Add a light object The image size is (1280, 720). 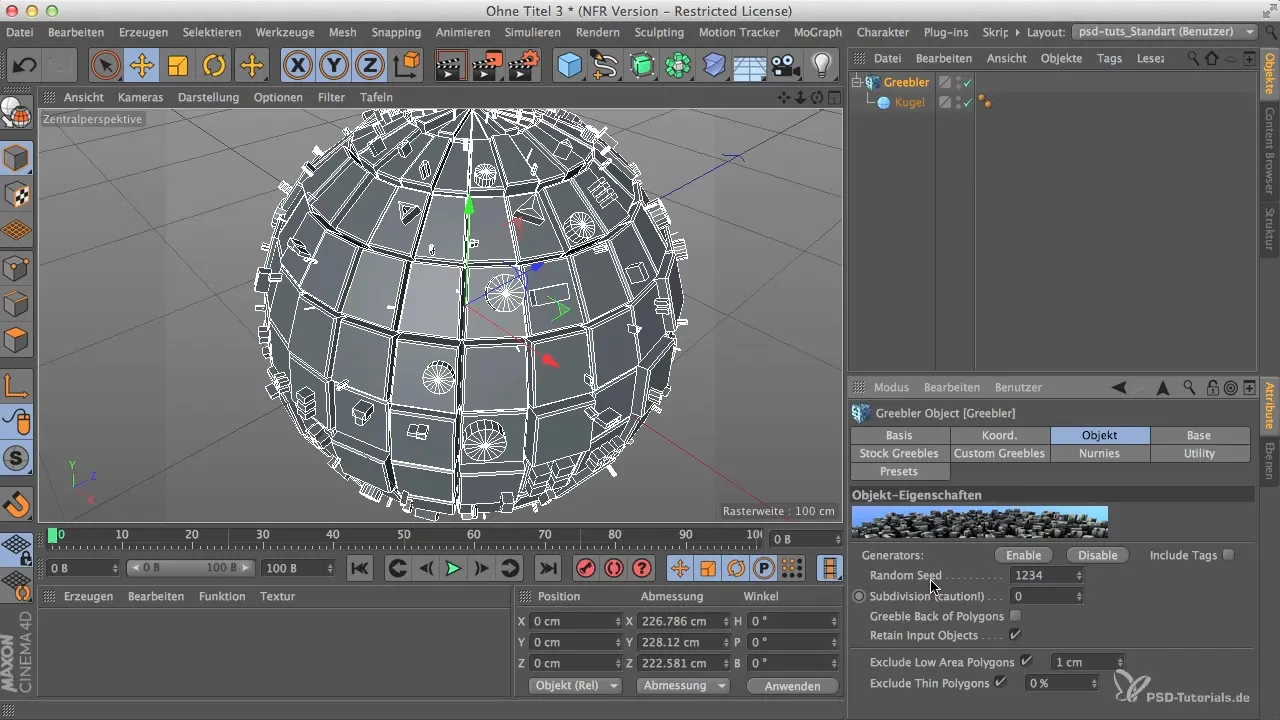(x=821, y=66)
